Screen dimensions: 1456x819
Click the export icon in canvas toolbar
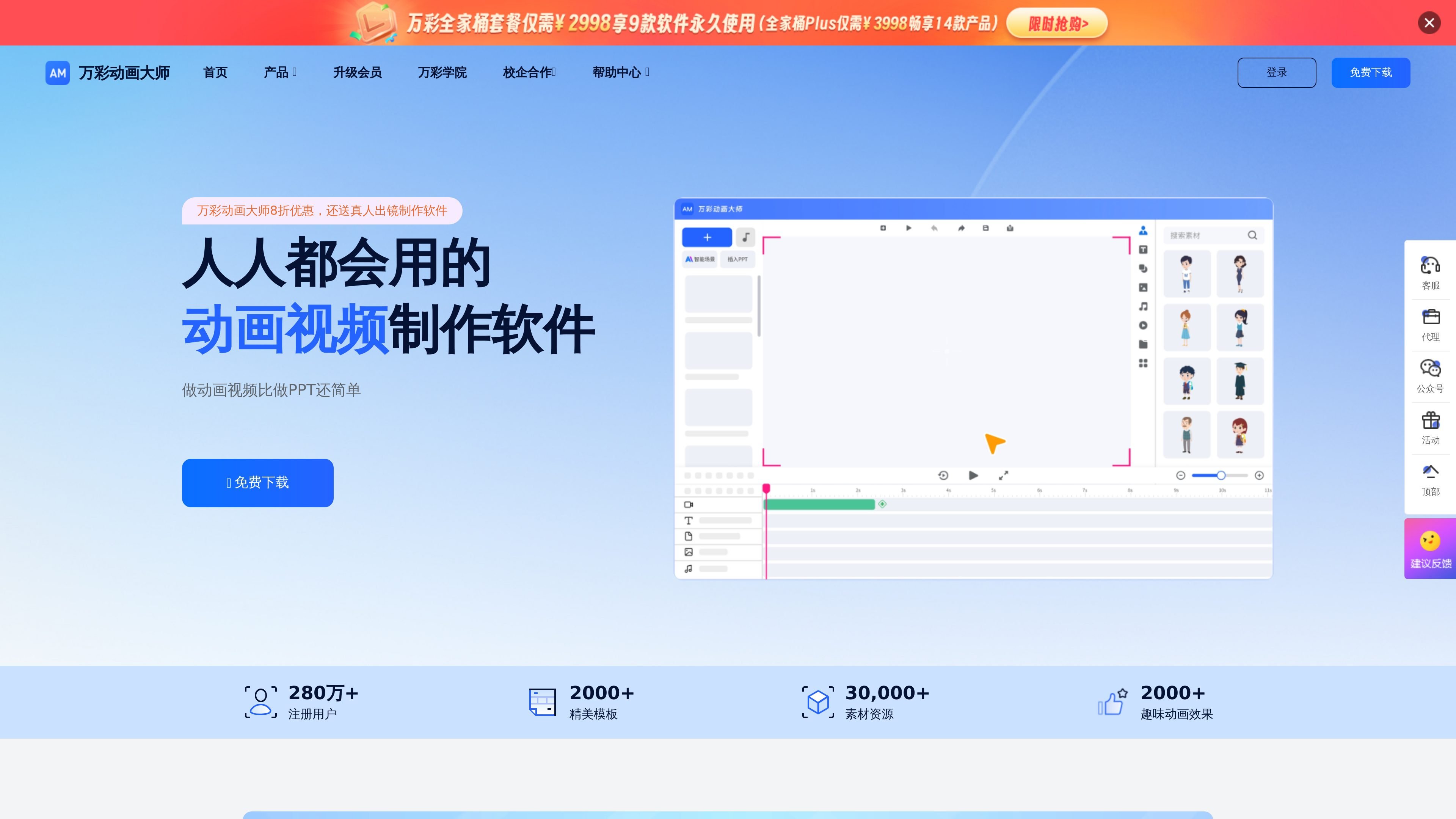1010,228
